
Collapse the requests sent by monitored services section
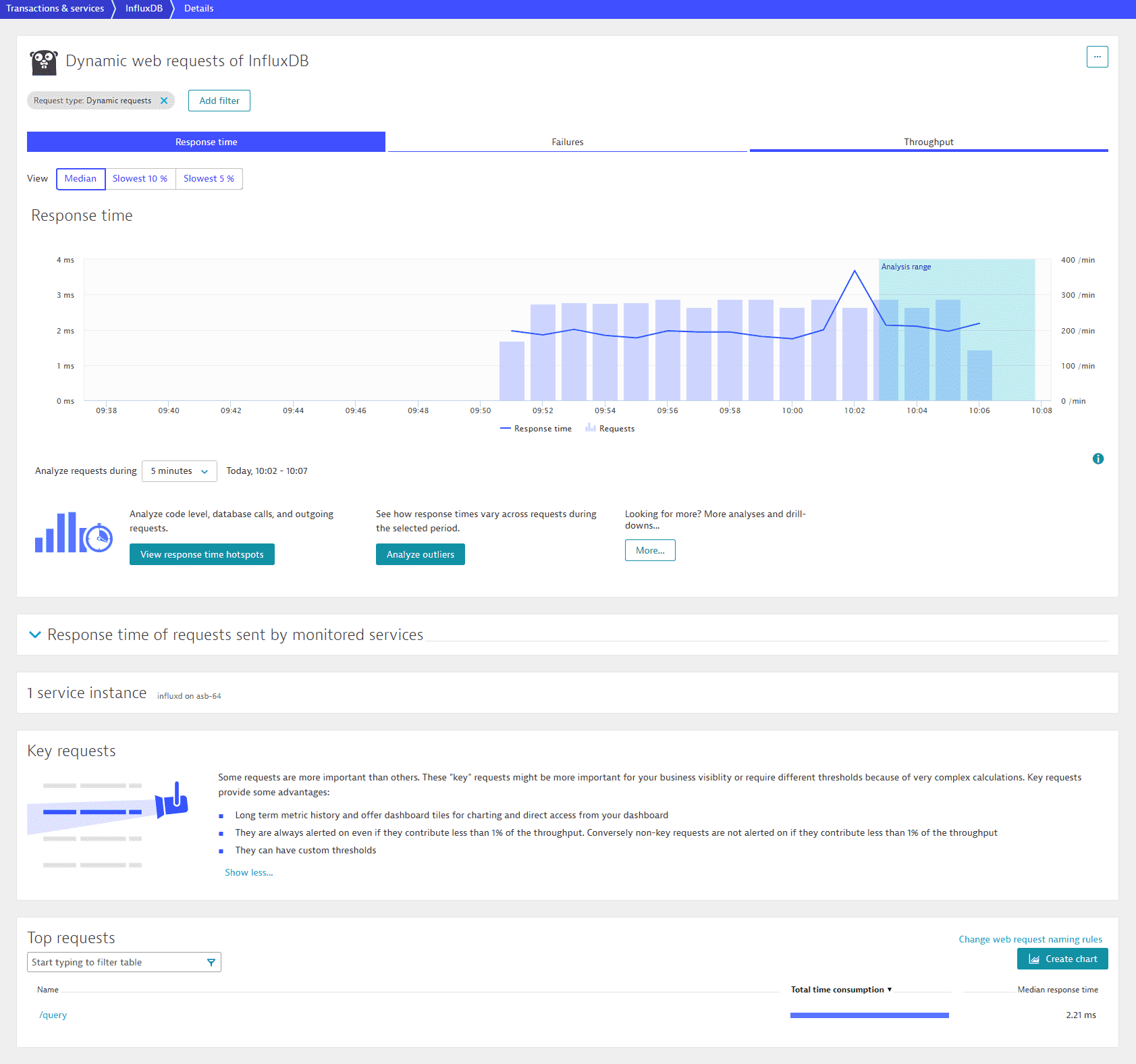(x=35, y=635)
